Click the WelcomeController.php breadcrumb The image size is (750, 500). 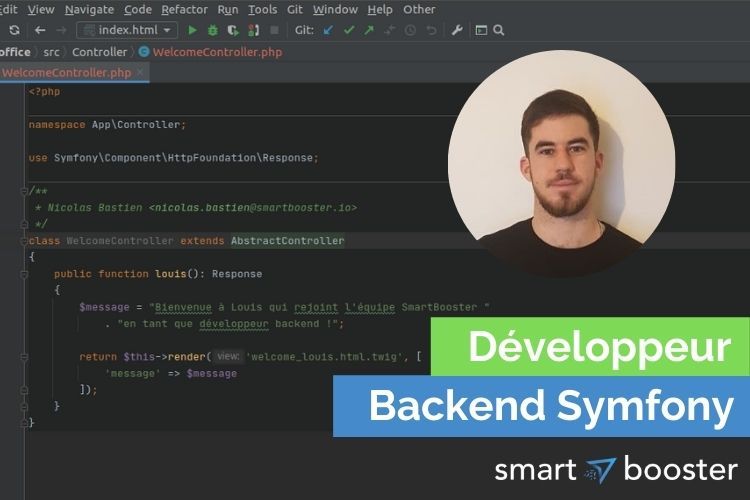coord(217,52)
